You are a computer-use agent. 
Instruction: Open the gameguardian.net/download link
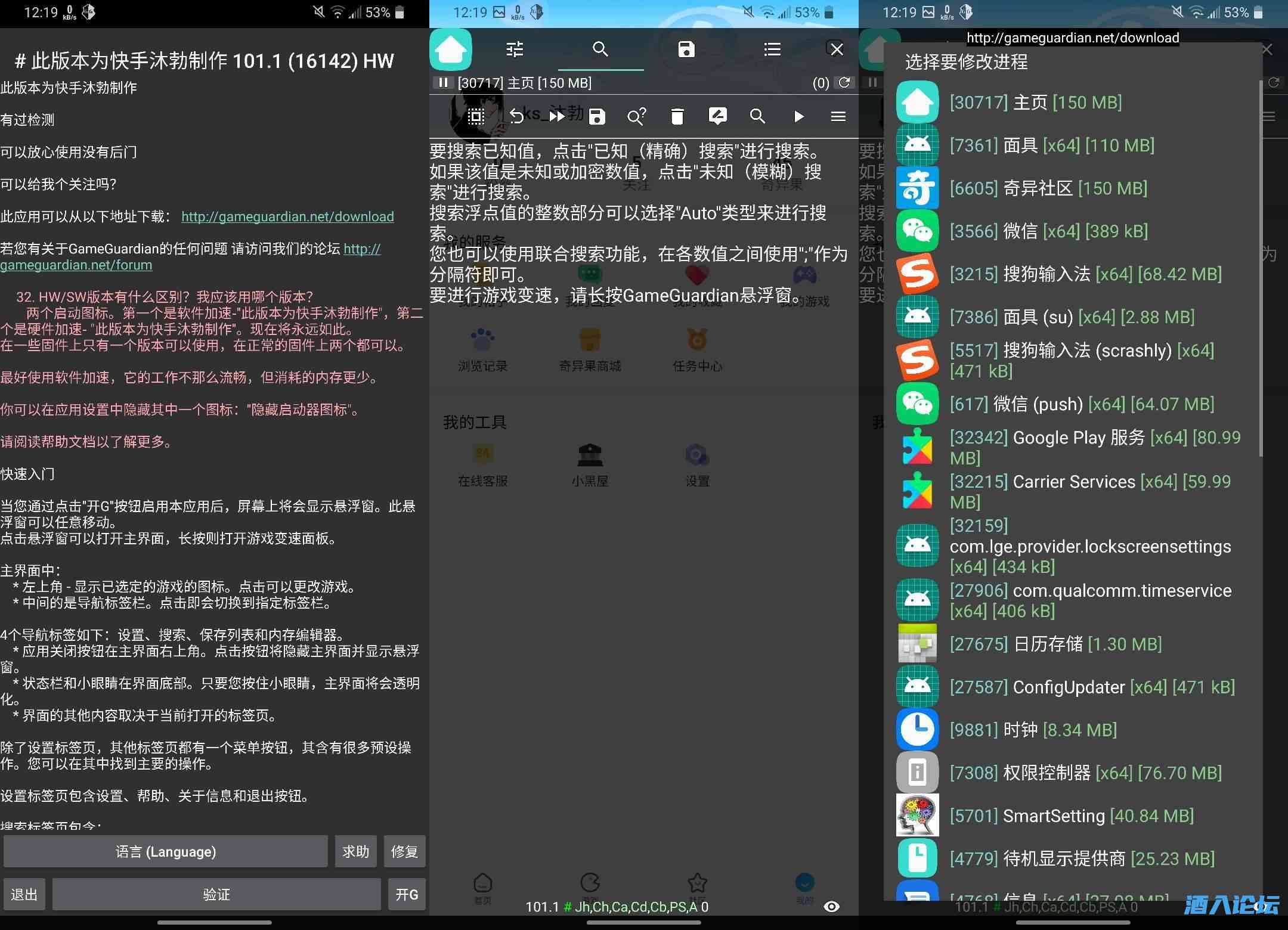tap(287, 216)
